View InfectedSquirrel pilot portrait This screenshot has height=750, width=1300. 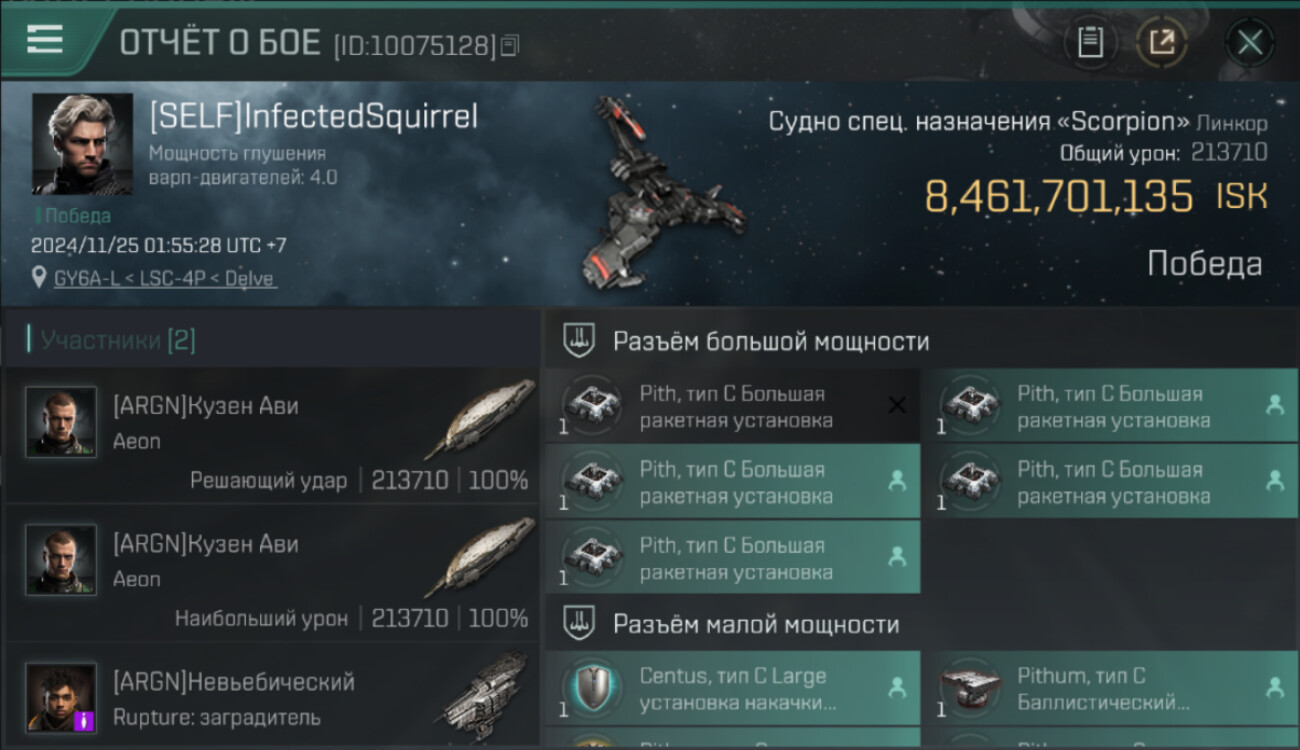click(82, 144)
